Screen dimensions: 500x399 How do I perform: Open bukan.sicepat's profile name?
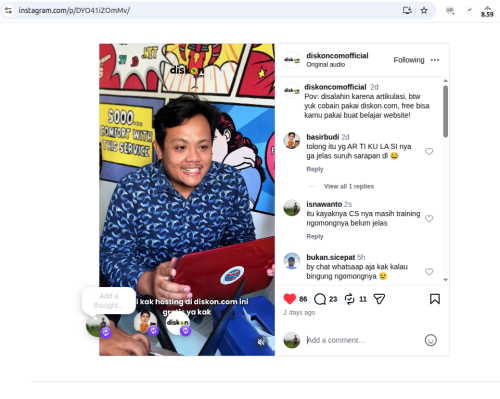click(x=331, y=257)
